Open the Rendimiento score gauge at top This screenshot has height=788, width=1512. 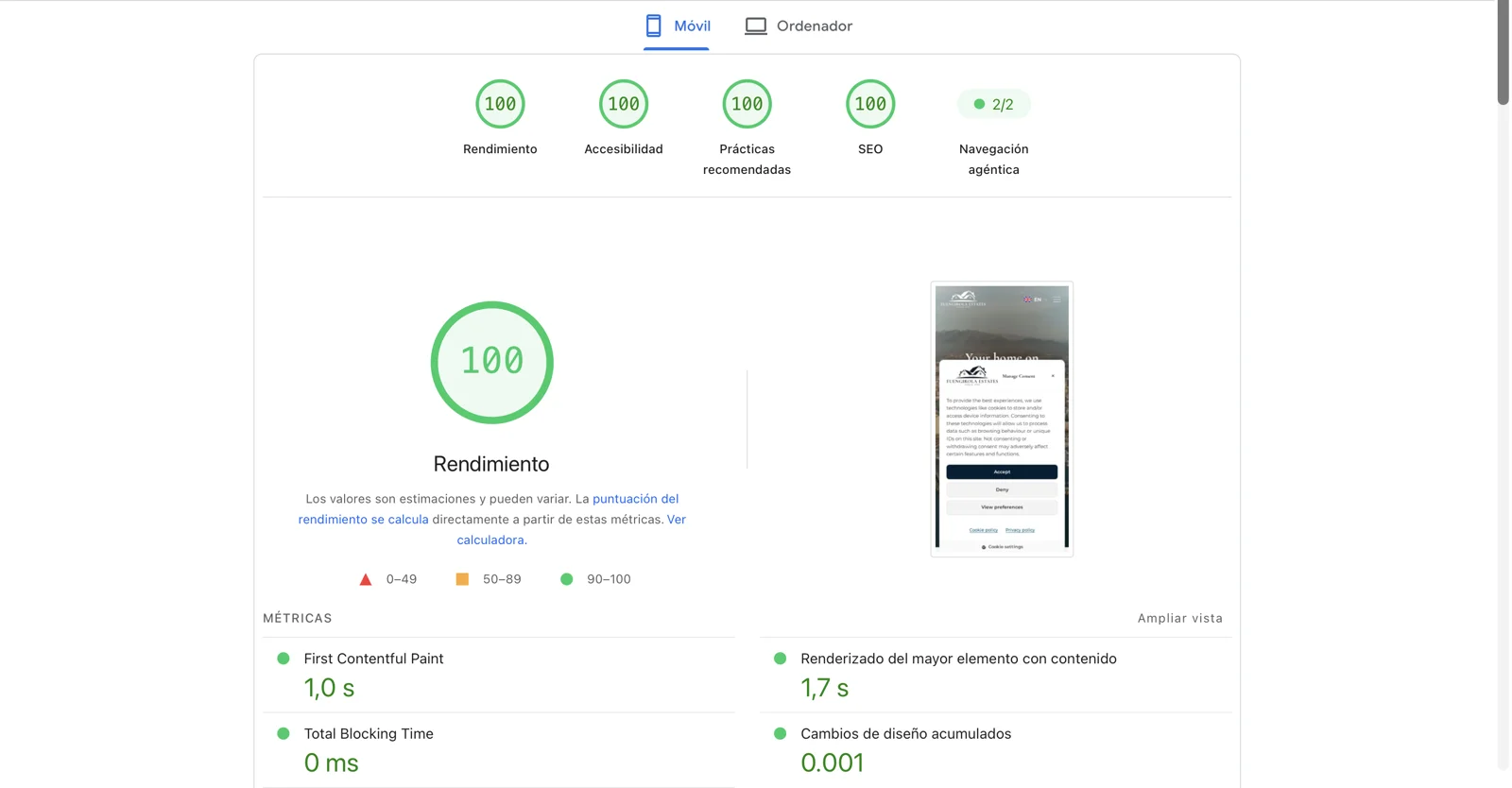500,104
